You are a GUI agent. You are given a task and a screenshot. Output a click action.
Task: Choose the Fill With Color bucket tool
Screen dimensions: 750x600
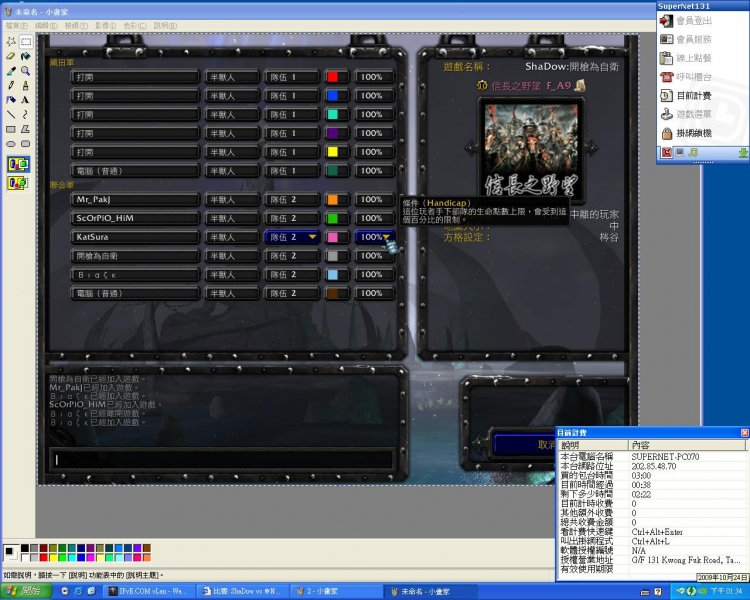tap(25, 56)
